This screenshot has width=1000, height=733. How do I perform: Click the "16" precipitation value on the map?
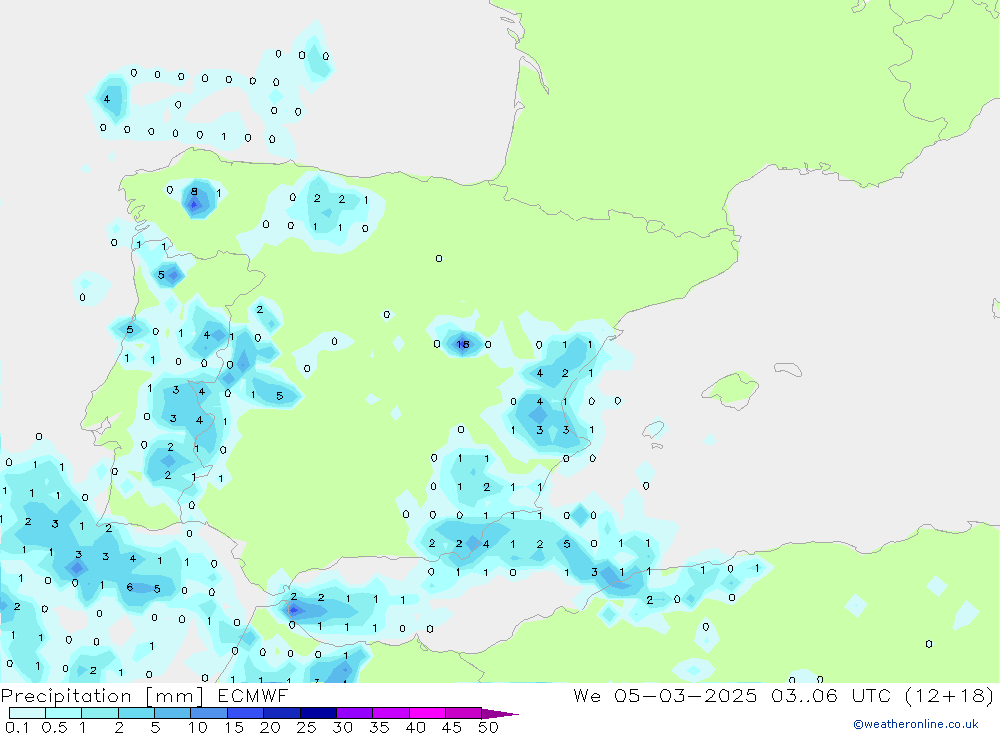[x=463, y=344]
